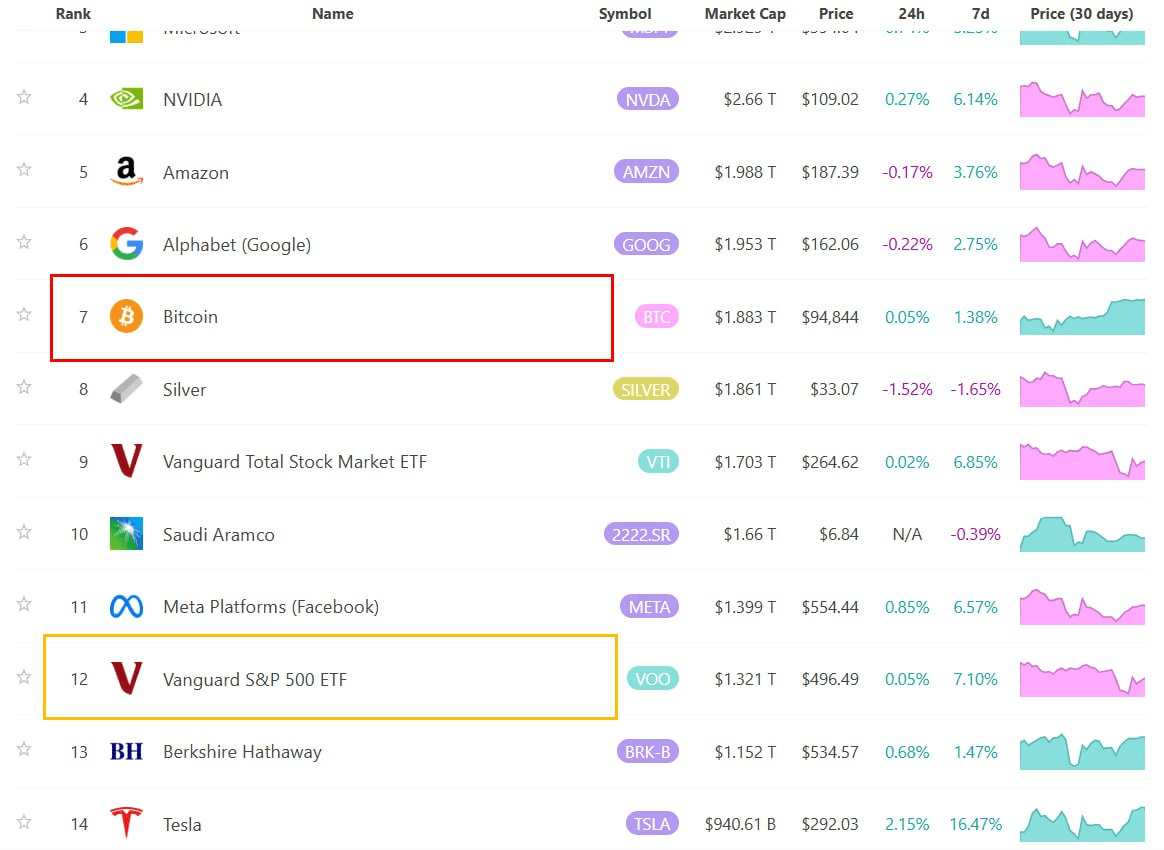Star the Vanguard Total Stock Market ETF row
The image size is (1164, 850).
coord(24,460)
